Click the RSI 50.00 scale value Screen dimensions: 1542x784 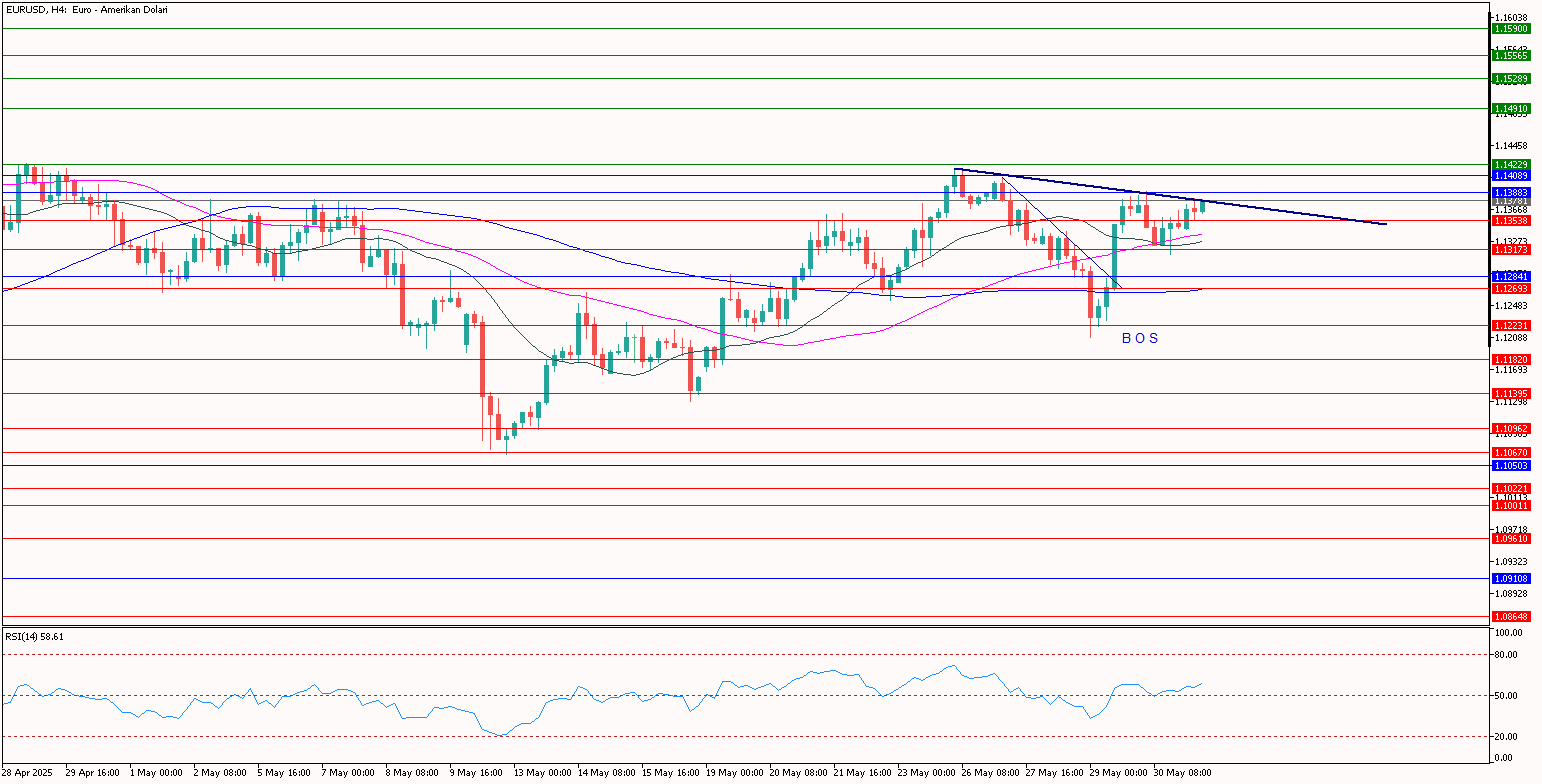click(1508, 696)
